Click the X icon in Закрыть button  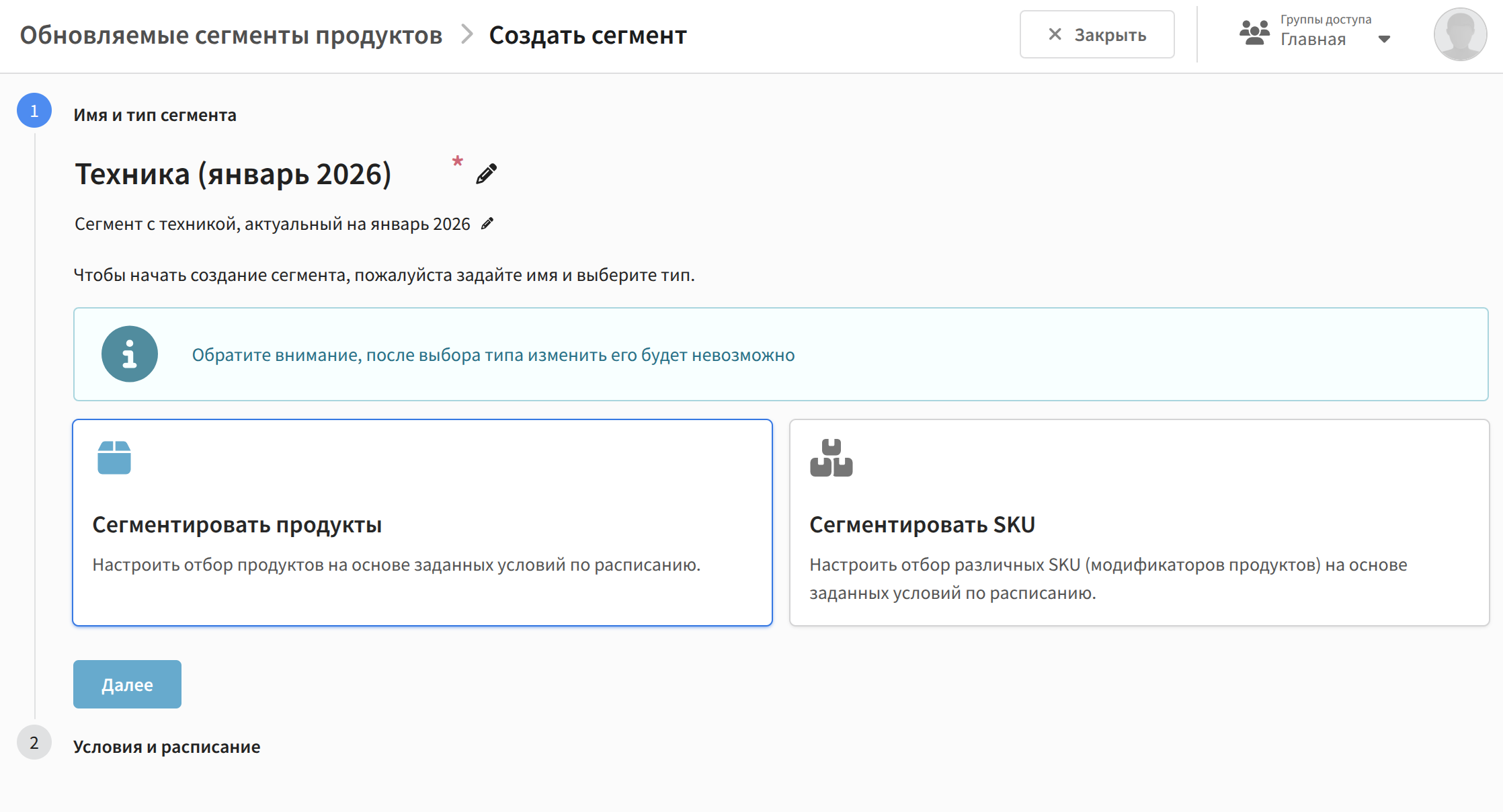pyautogui.click(x=1055, y=34)
